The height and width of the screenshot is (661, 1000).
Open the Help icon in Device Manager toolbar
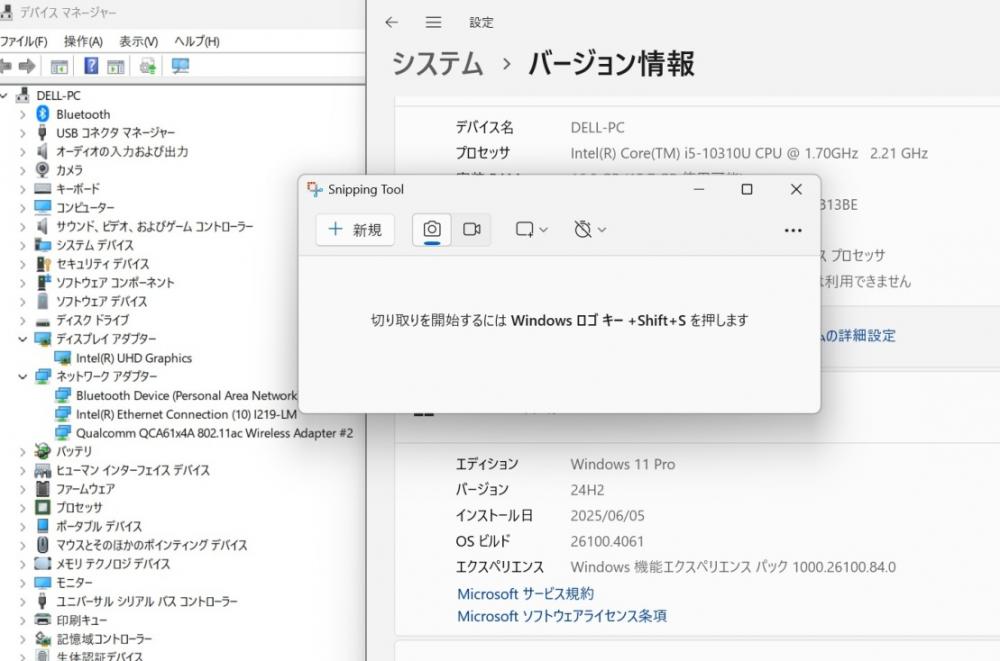click(91, 65)
